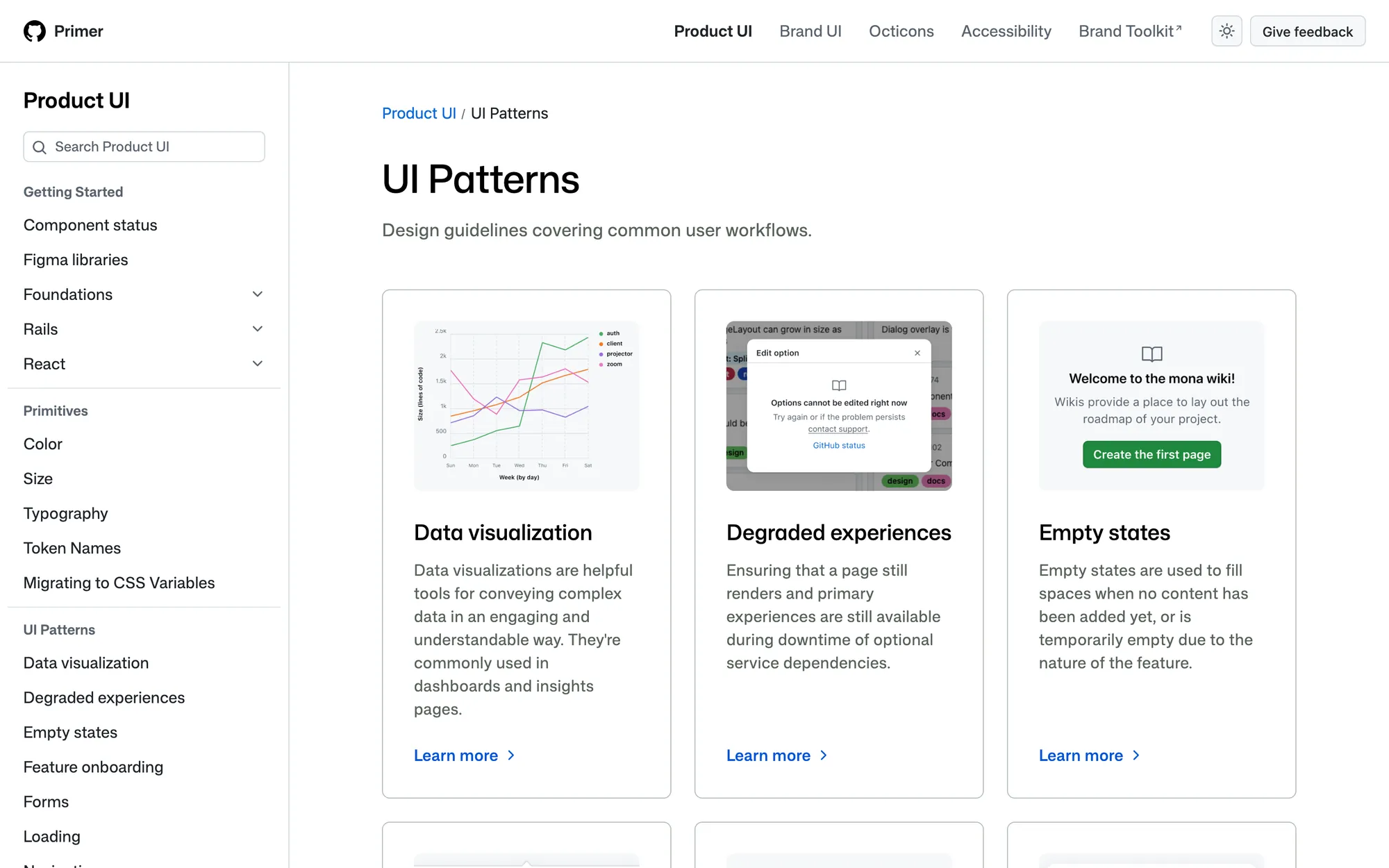Open Migrating to CSS Variables page

tap(119, 583)
